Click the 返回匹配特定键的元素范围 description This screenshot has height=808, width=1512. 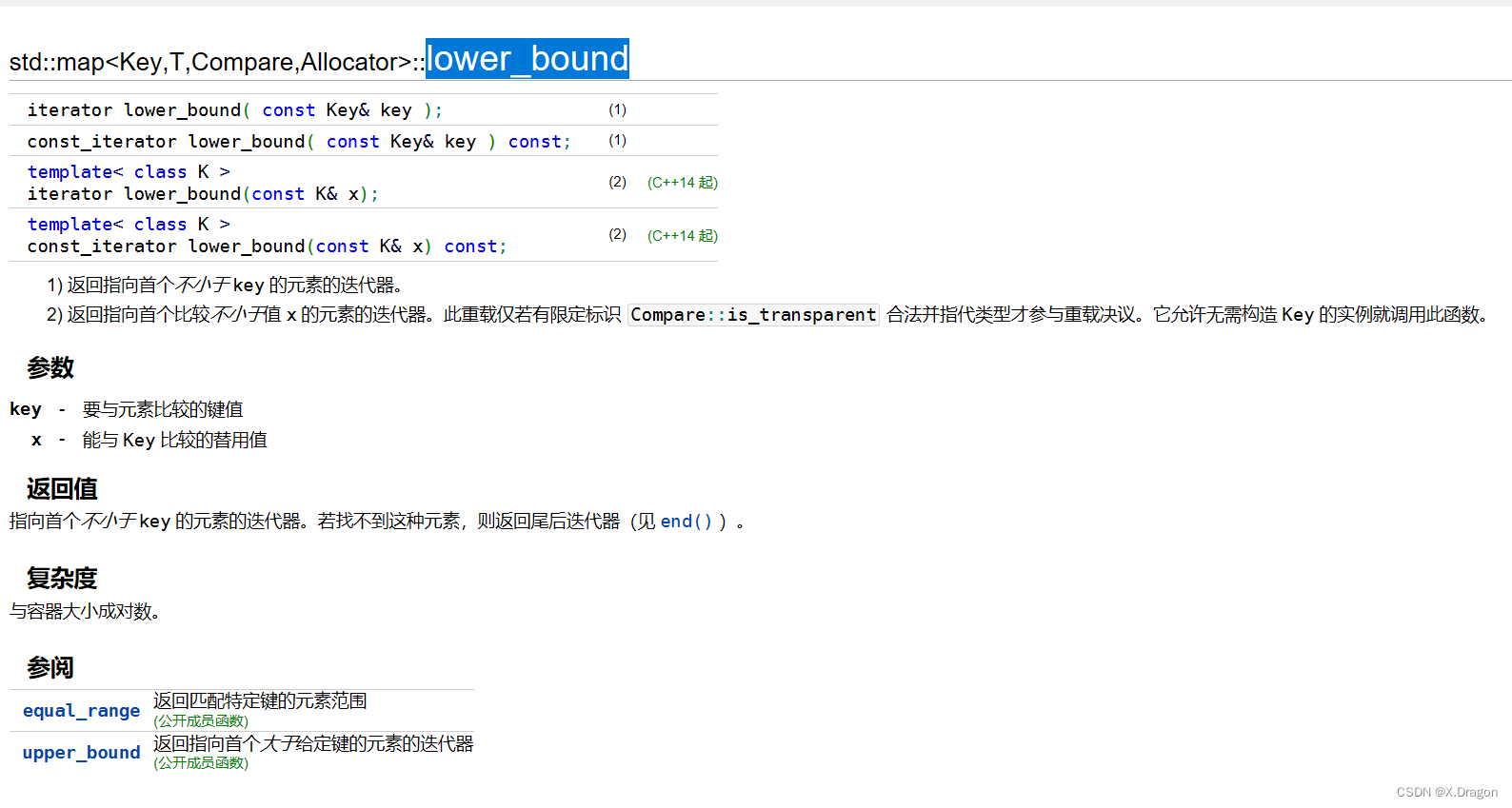pyautogui.click(x=260, y=701)
